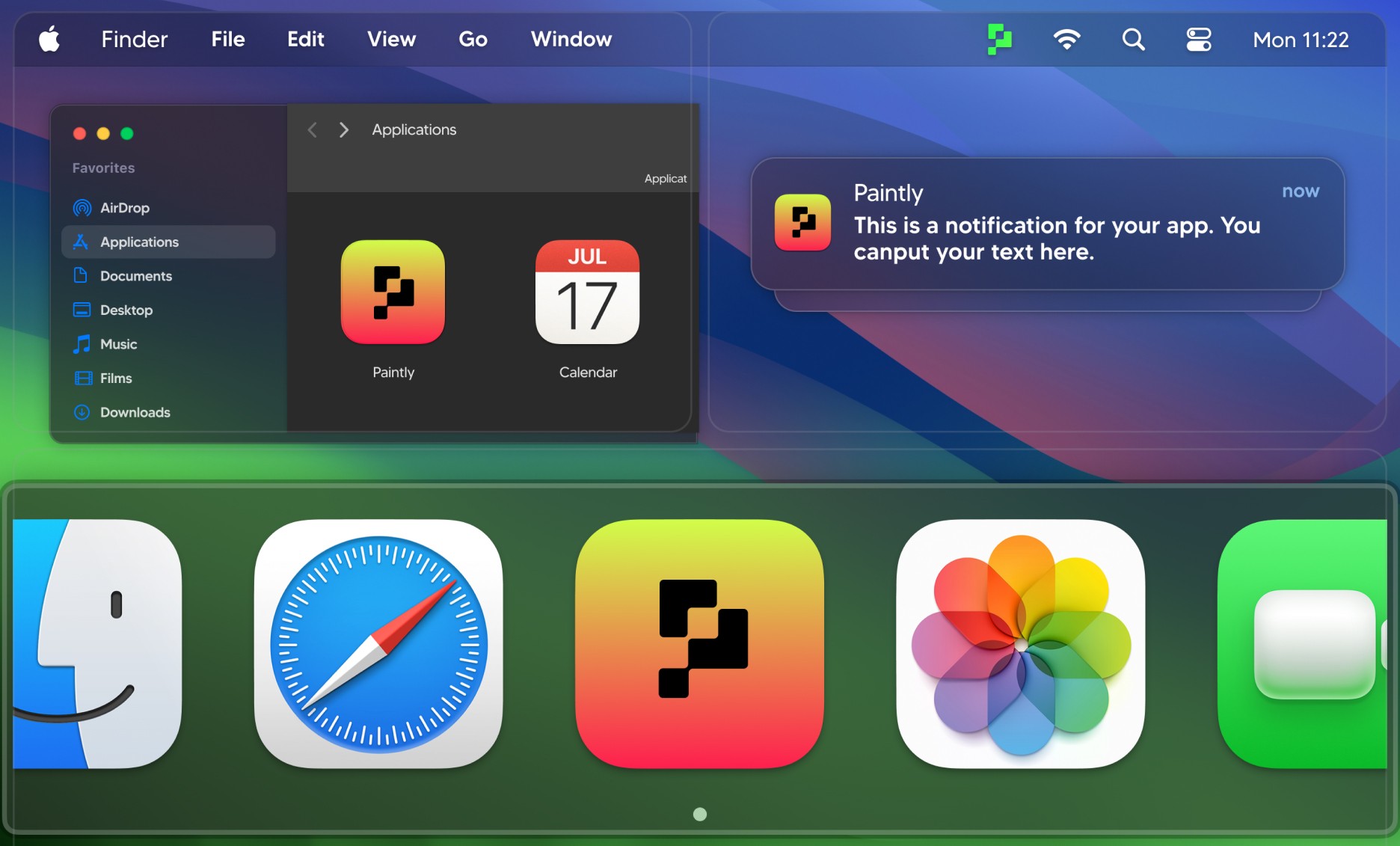The height and width of the screenshot is (846, 1400).
Task: Open FaceTime from the Dock
Action: 1303,644
